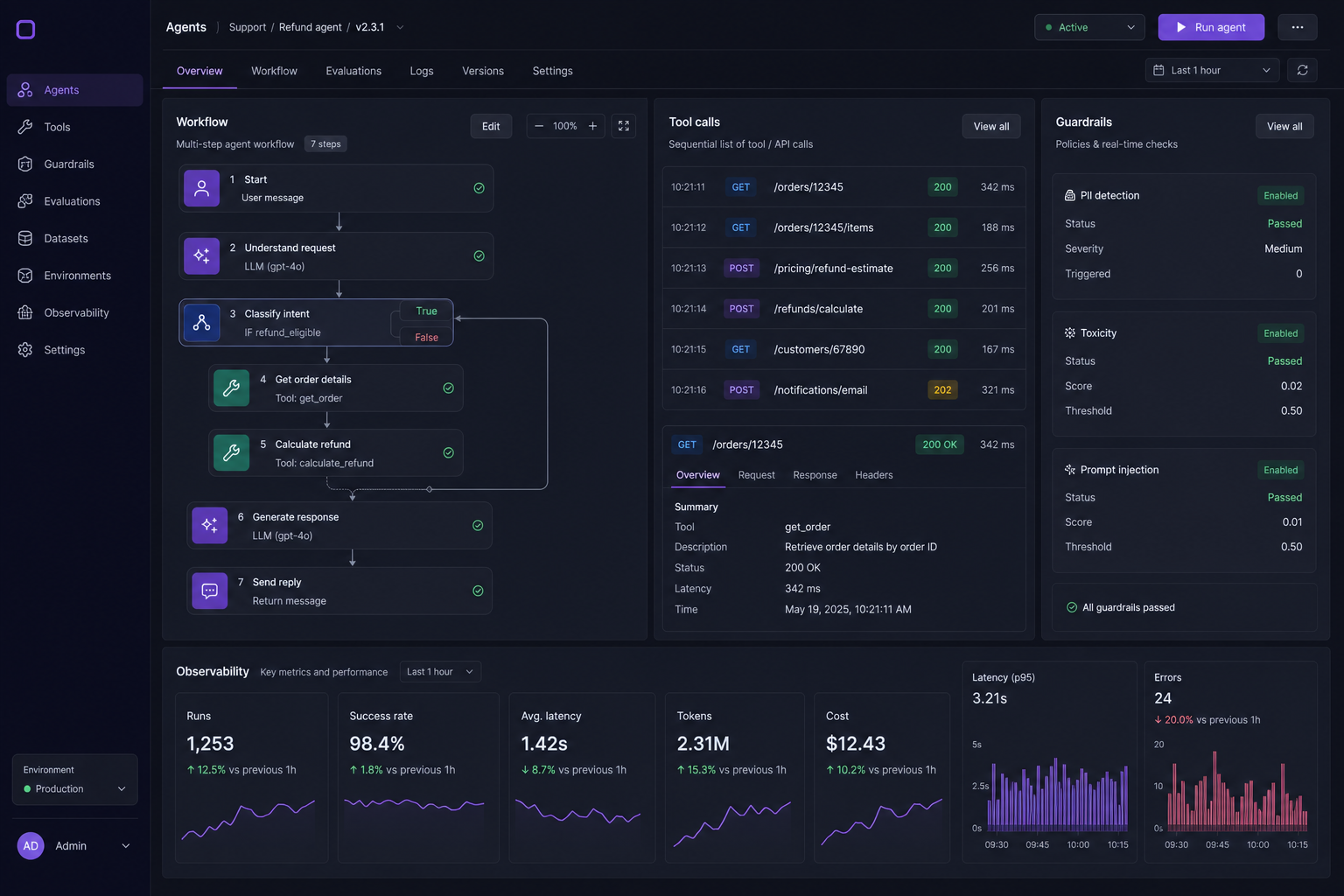Click the Send reply step checkmark
Viewport: 1344px width, 896px height.
coord(479,591)
